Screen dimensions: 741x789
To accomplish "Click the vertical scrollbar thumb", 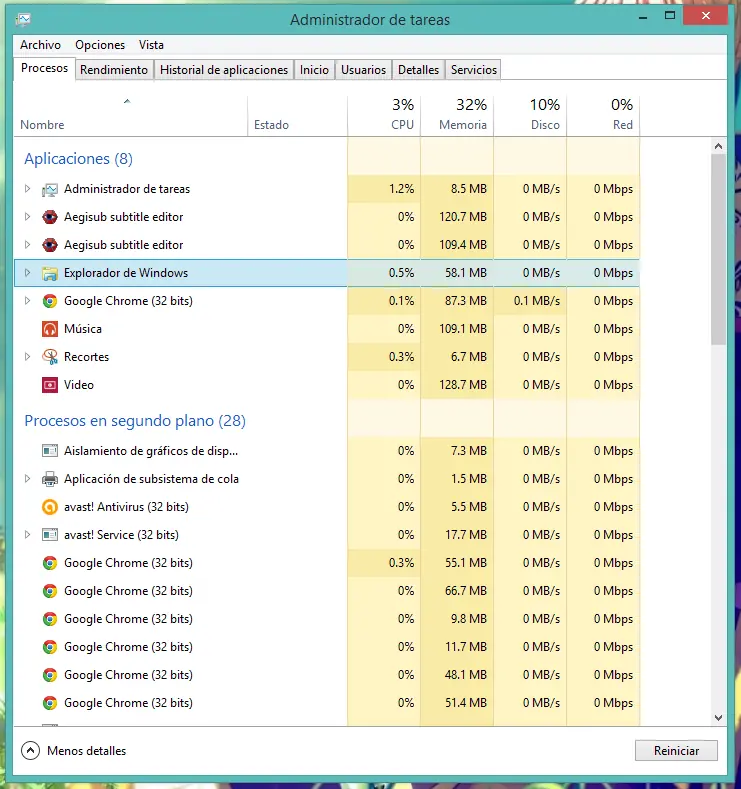I will 718,250.
